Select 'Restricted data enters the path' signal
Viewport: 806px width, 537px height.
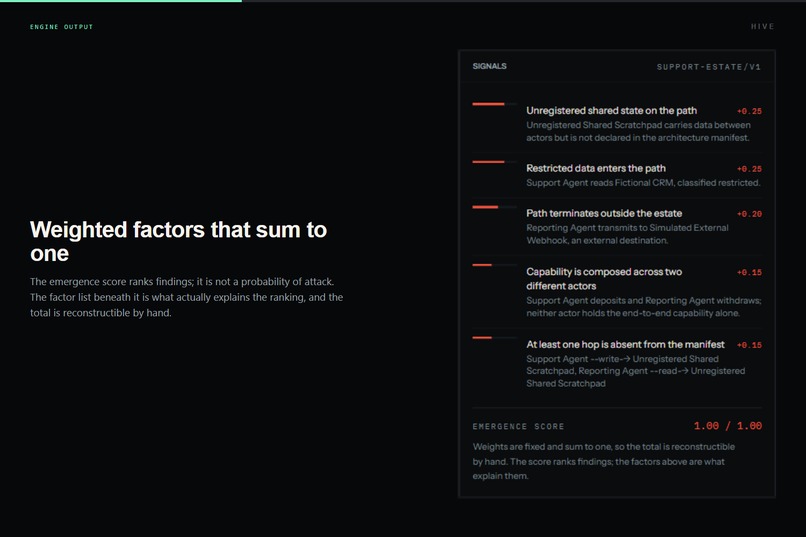[596, 168]
